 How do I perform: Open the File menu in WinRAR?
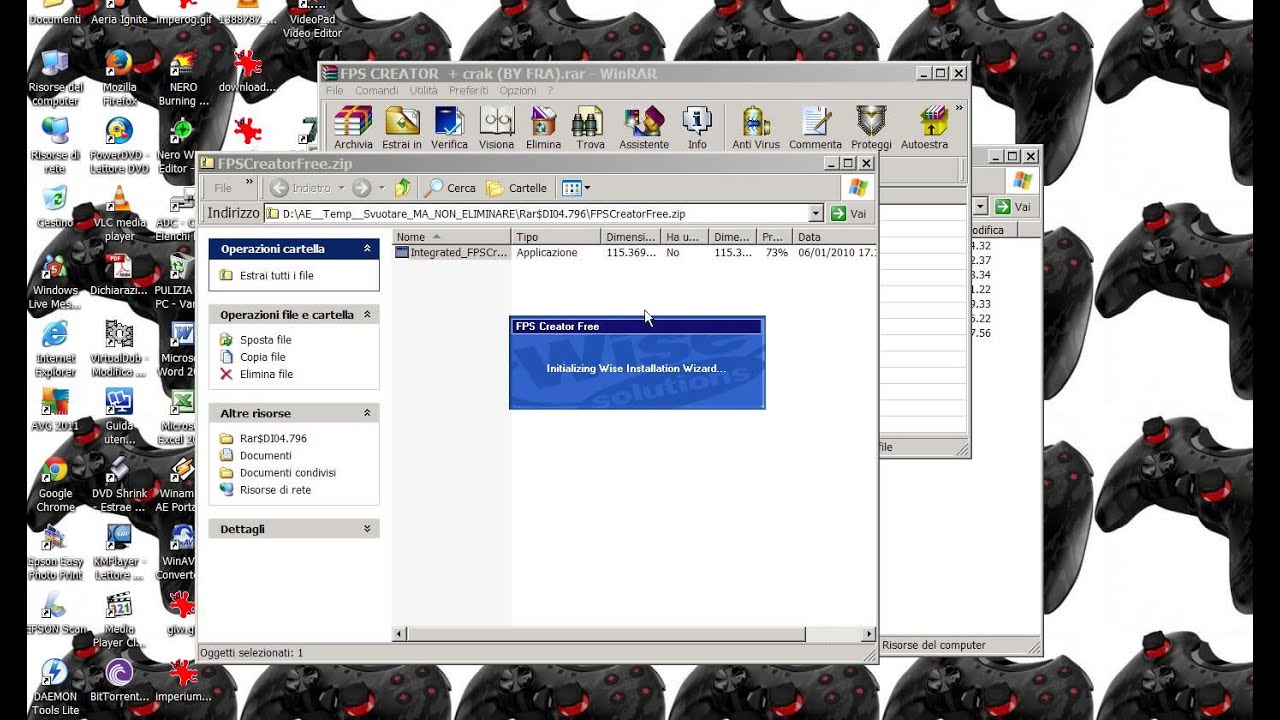pyautogui.click(x=334, y=90)
